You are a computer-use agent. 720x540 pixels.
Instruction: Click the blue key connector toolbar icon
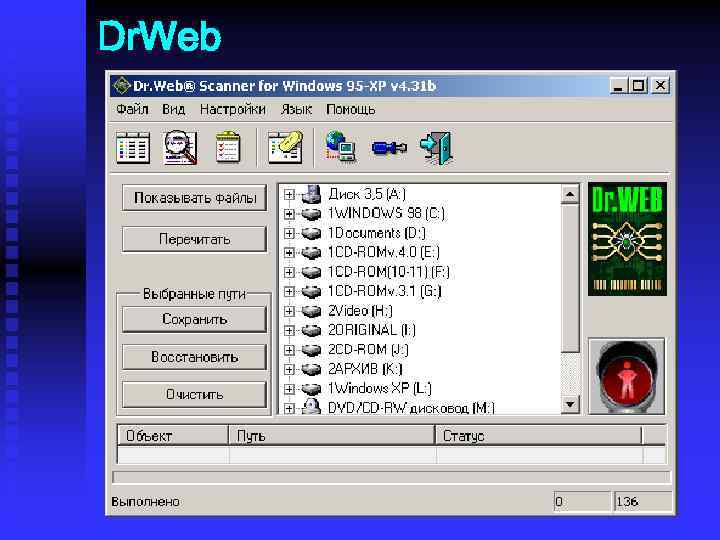click(x=389, y=147)
